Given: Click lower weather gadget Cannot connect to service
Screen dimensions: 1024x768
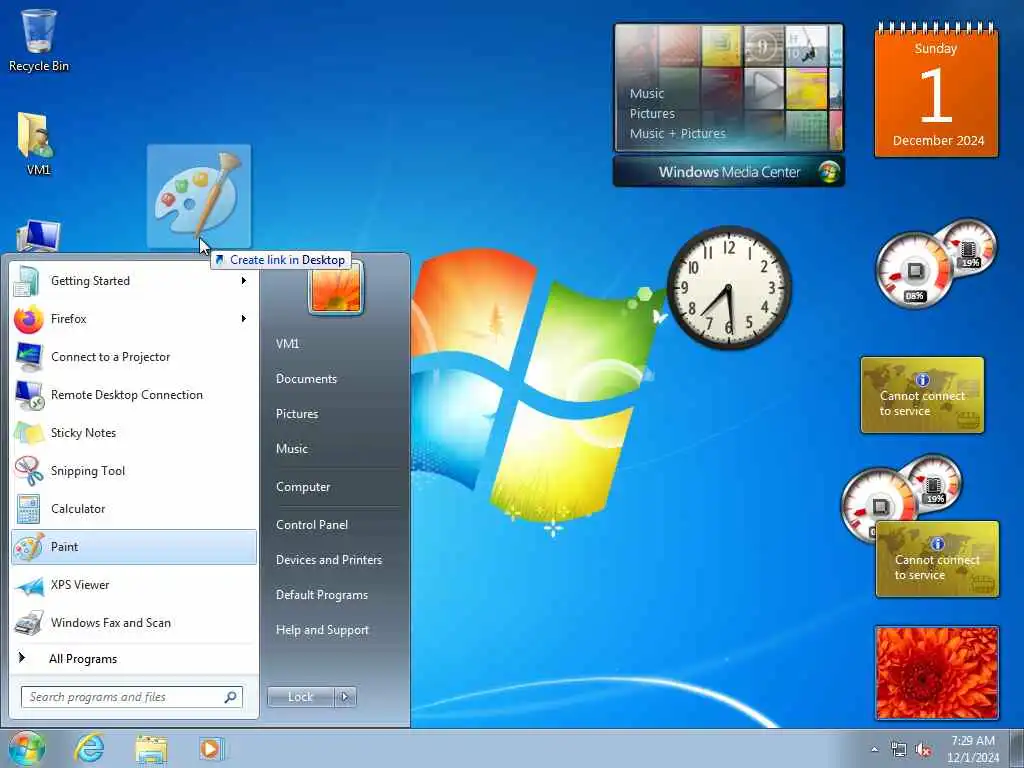Looking at the screenshot, I should click(937, 559).
